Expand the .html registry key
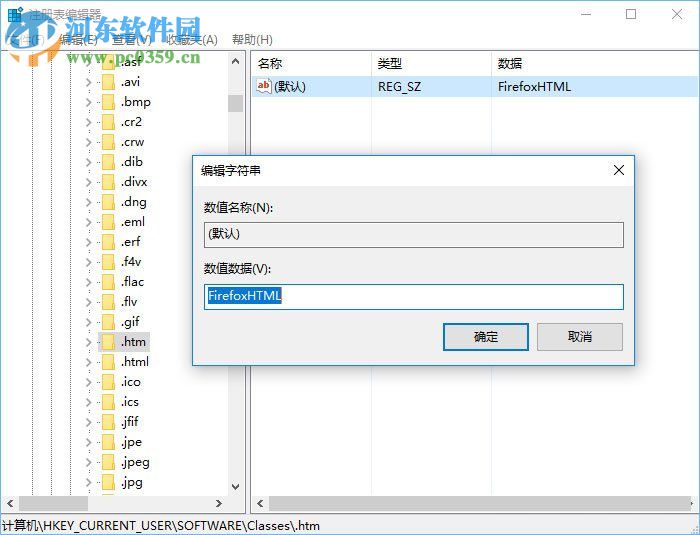 pyautogui.click(x=88, y=362)
